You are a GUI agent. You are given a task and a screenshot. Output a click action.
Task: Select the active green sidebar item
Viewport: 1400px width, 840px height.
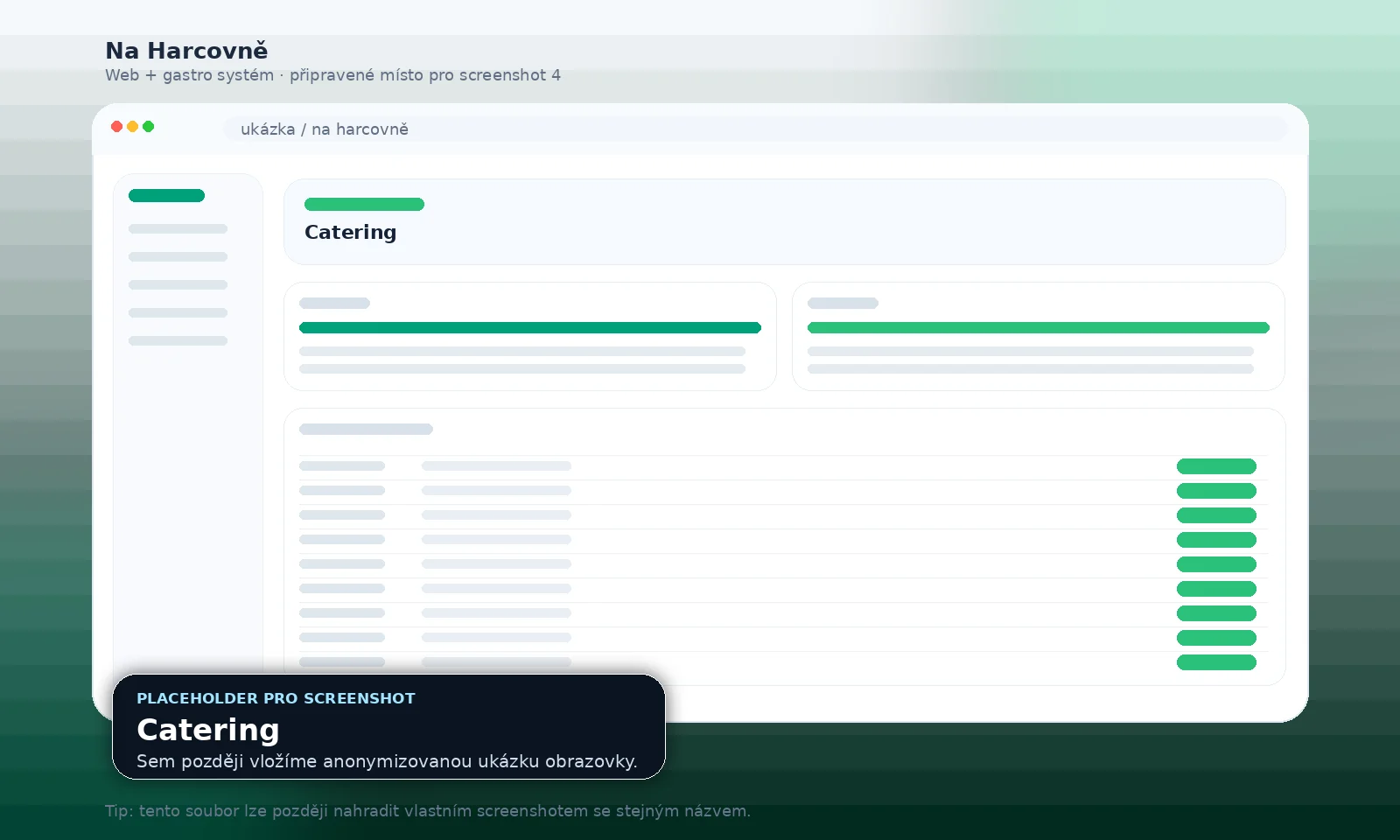click(166, 196)
